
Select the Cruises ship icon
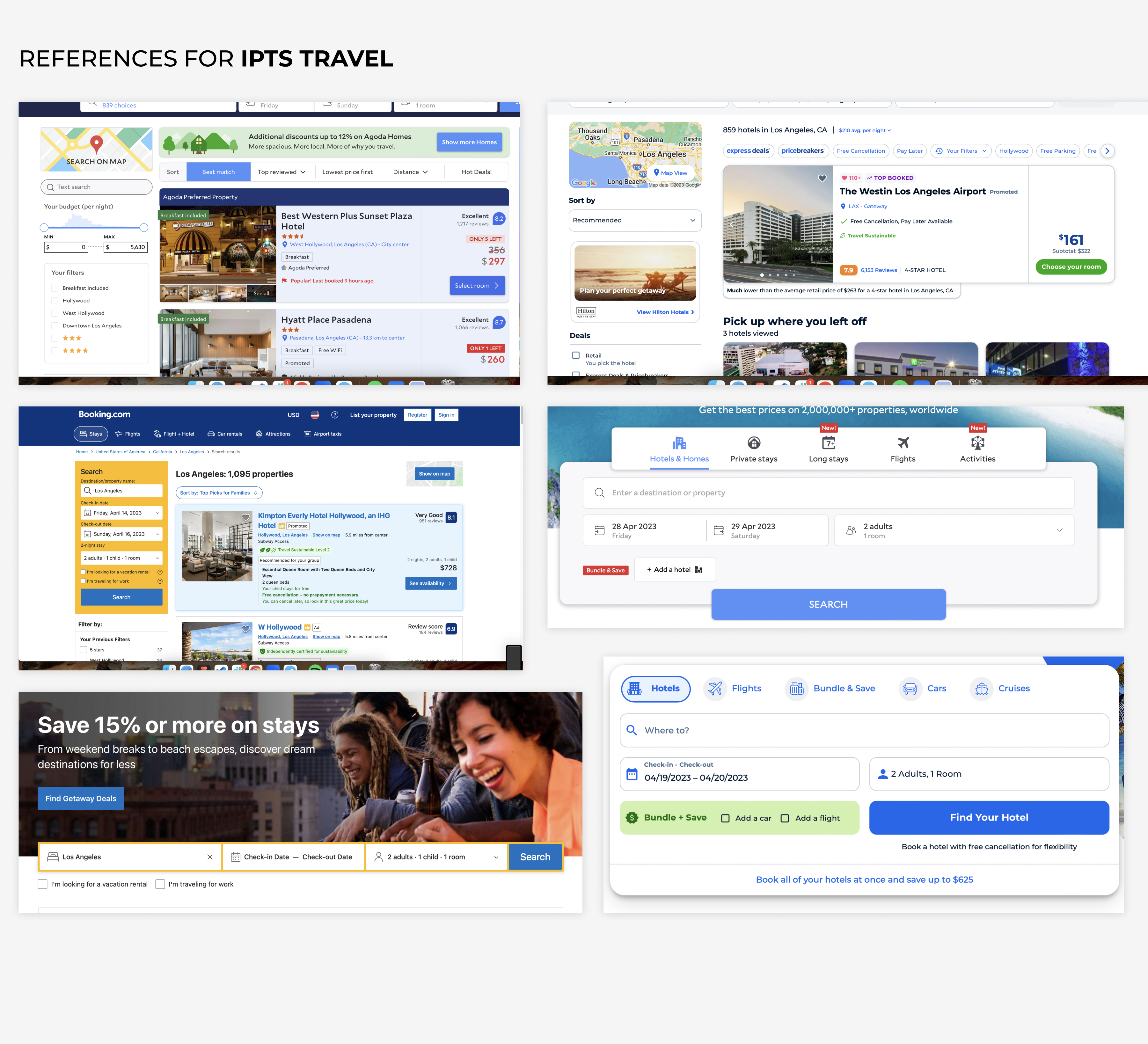(x=981, y=689)
